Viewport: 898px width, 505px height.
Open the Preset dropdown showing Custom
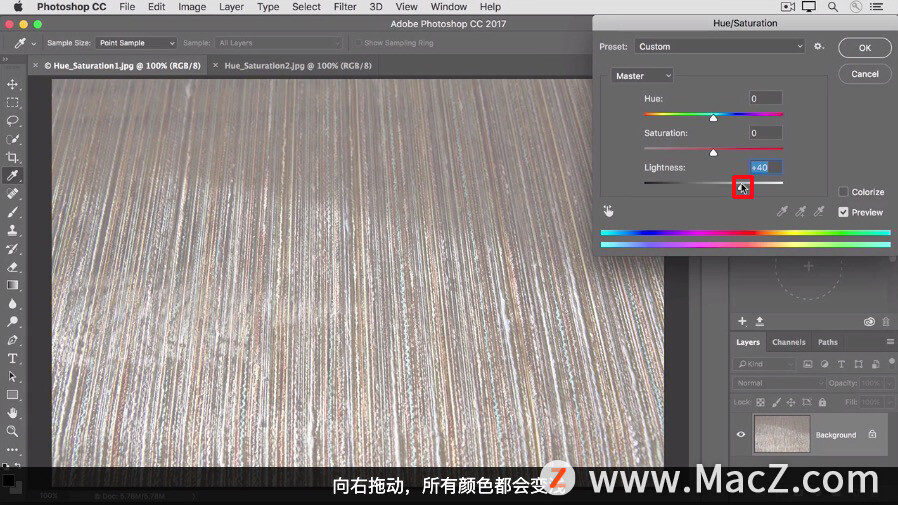[x=719, y=47]
